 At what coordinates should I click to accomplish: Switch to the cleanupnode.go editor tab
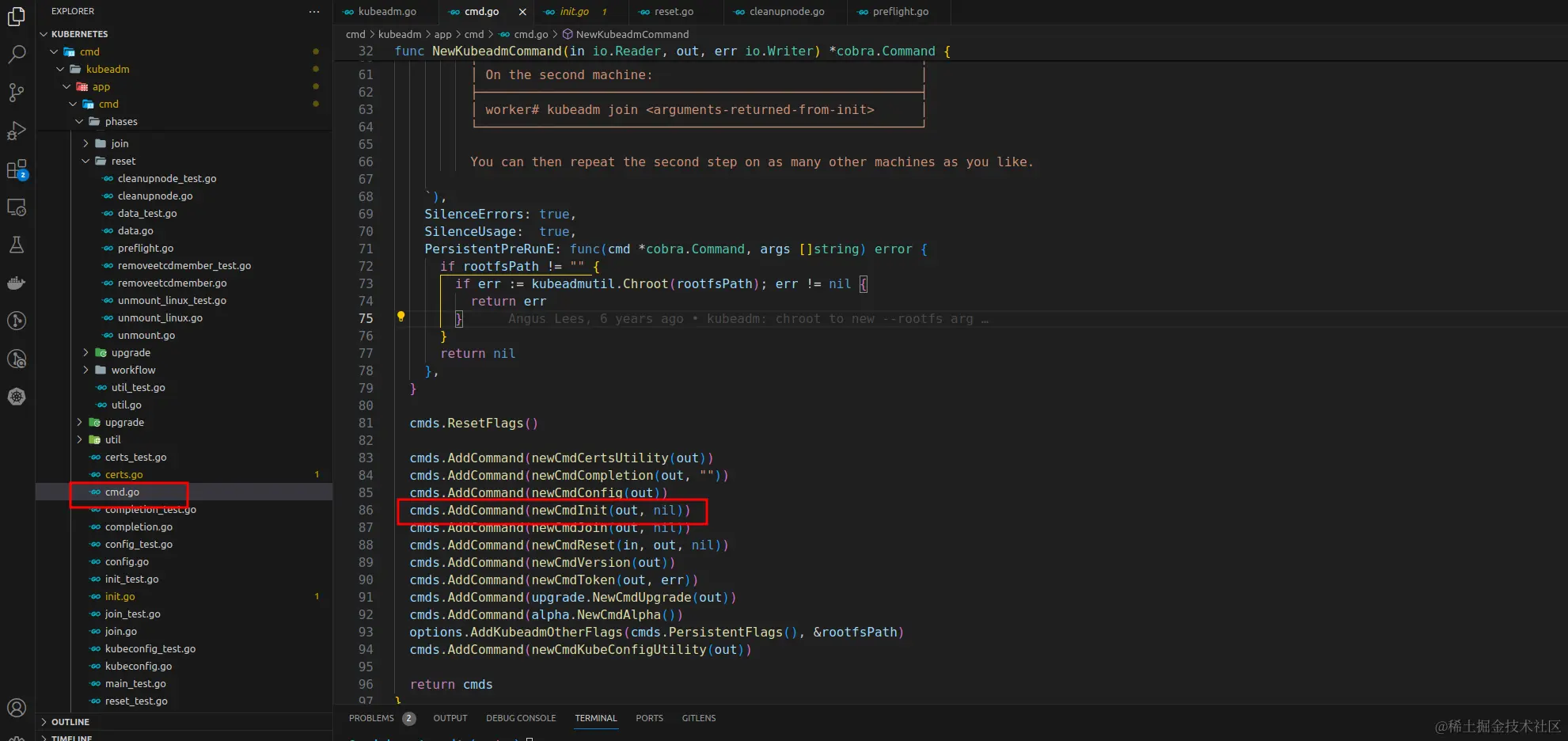(x=787, y=12)
